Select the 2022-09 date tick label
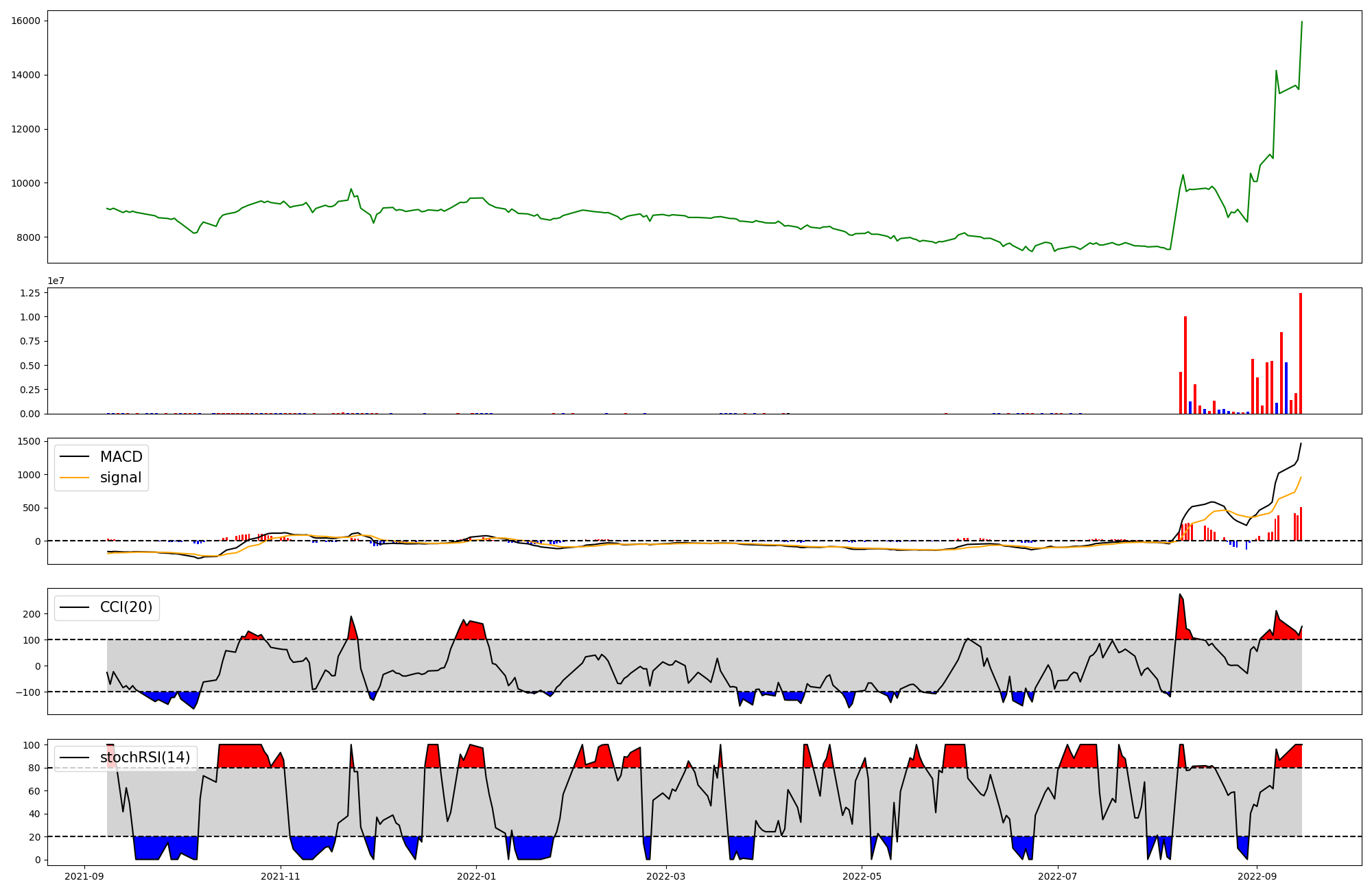The width and height of the screenshot is (1372, 892). [x=1257, y=876]
